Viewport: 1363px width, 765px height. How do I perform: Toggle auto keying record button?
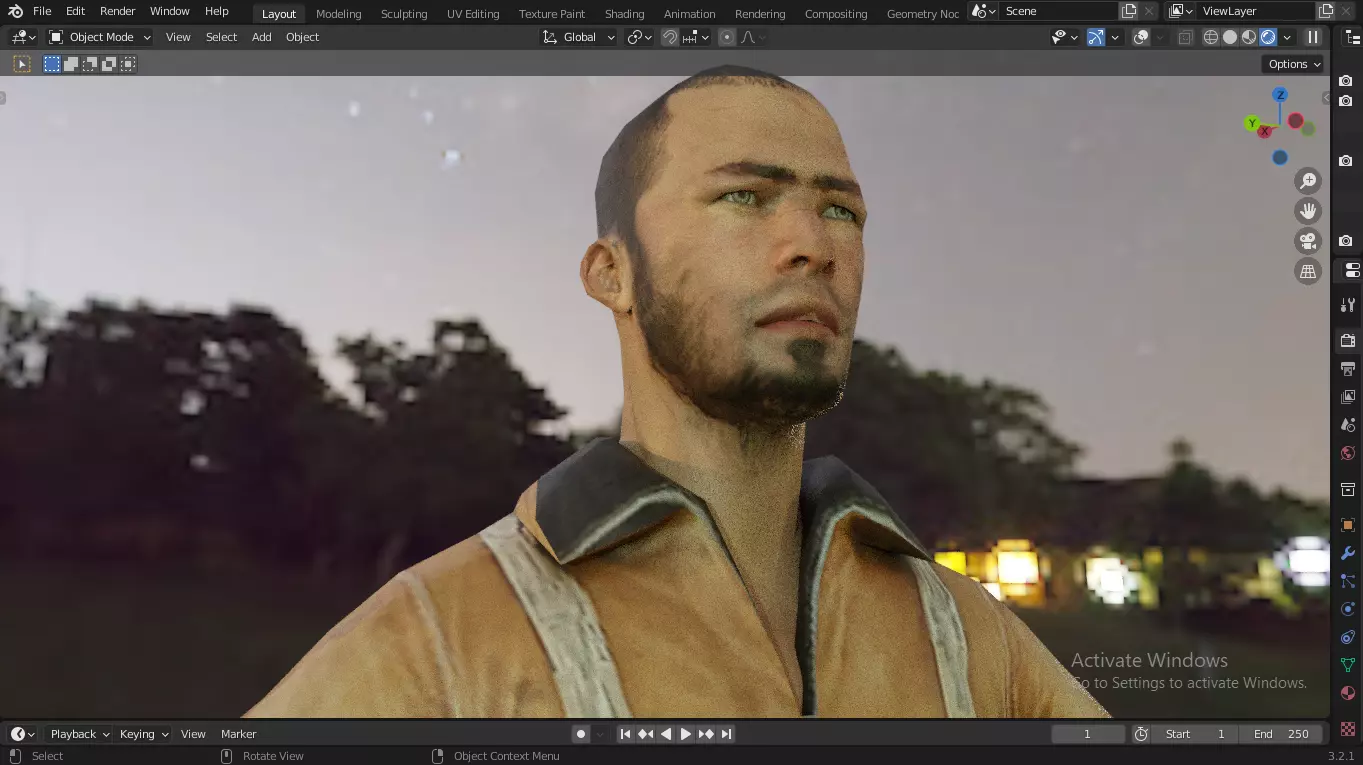pyautogui.click(x=580, y=734)
